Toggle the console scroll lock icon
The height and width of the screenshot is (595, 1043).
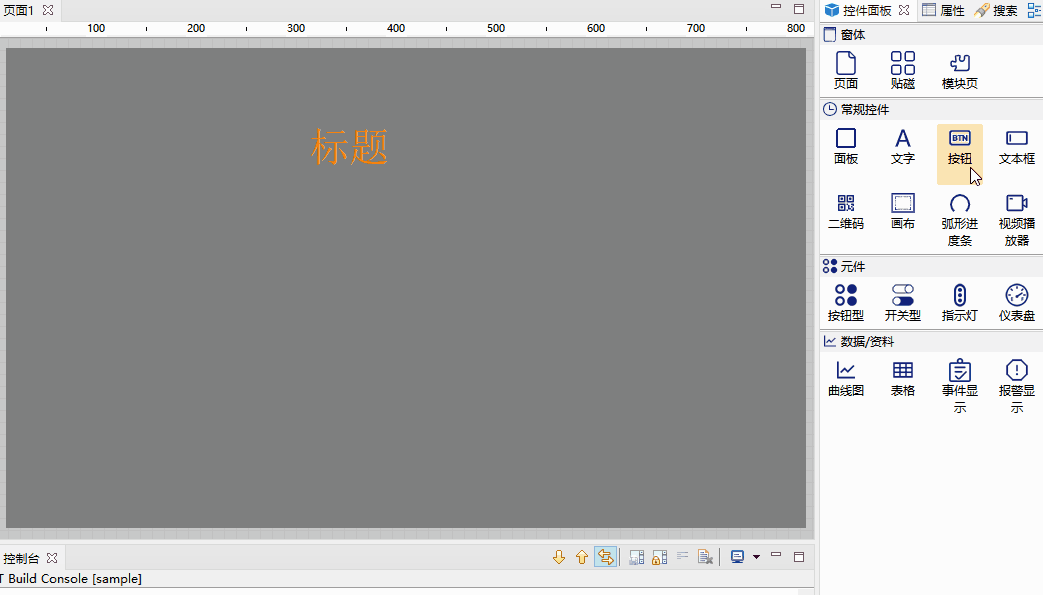659,557
